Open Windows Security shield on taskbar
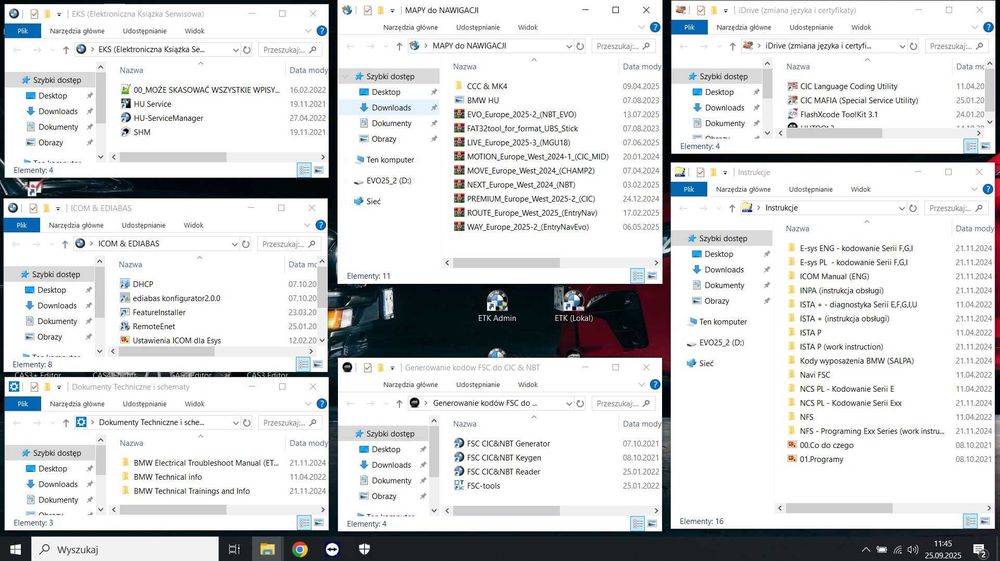 tap(365, 549)
